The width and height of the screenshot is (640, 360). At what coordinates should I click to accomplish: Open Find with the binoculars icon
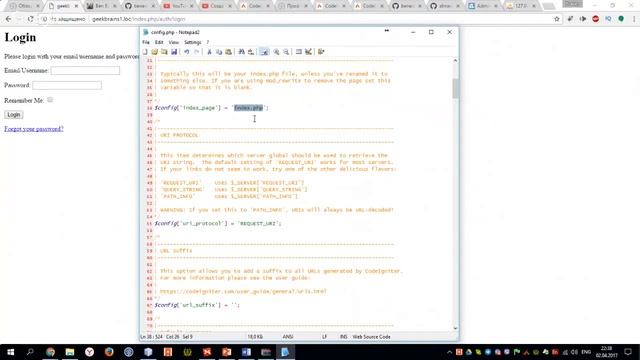tap(241, 52)
